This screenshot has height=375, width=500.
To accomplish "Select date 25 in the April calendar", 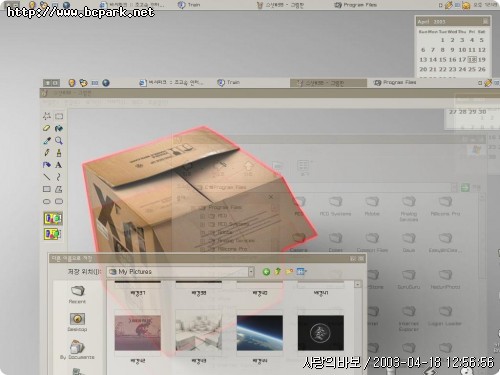I will point(472,69).
